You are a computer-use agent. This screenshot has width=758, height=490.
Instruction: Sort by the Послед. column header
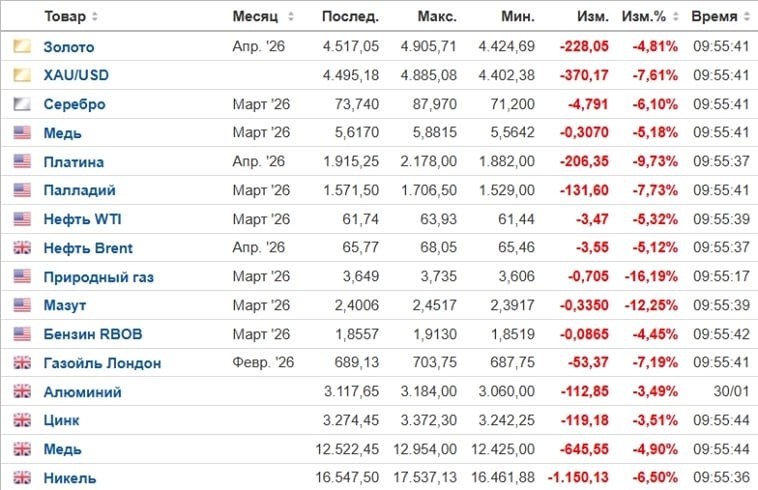pos(350,17)
